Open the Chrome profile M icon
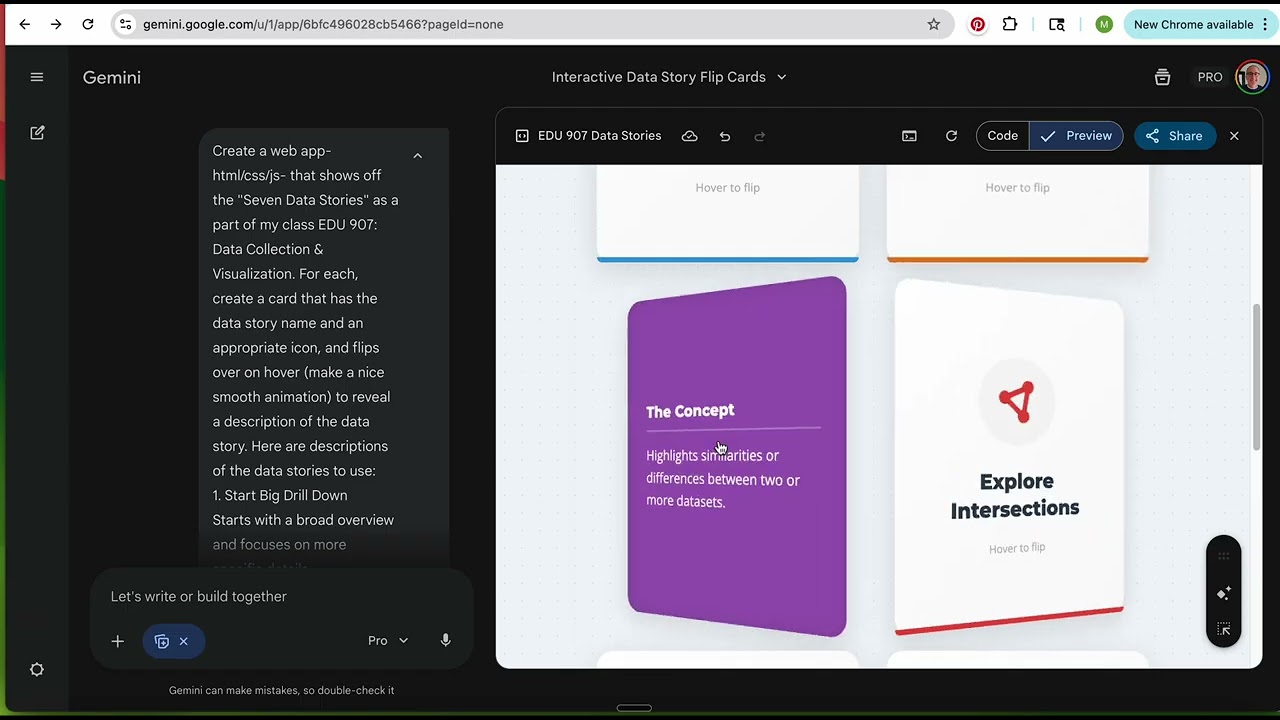The width and height of the screenshot is (1280, 720). pos(1104,24)
